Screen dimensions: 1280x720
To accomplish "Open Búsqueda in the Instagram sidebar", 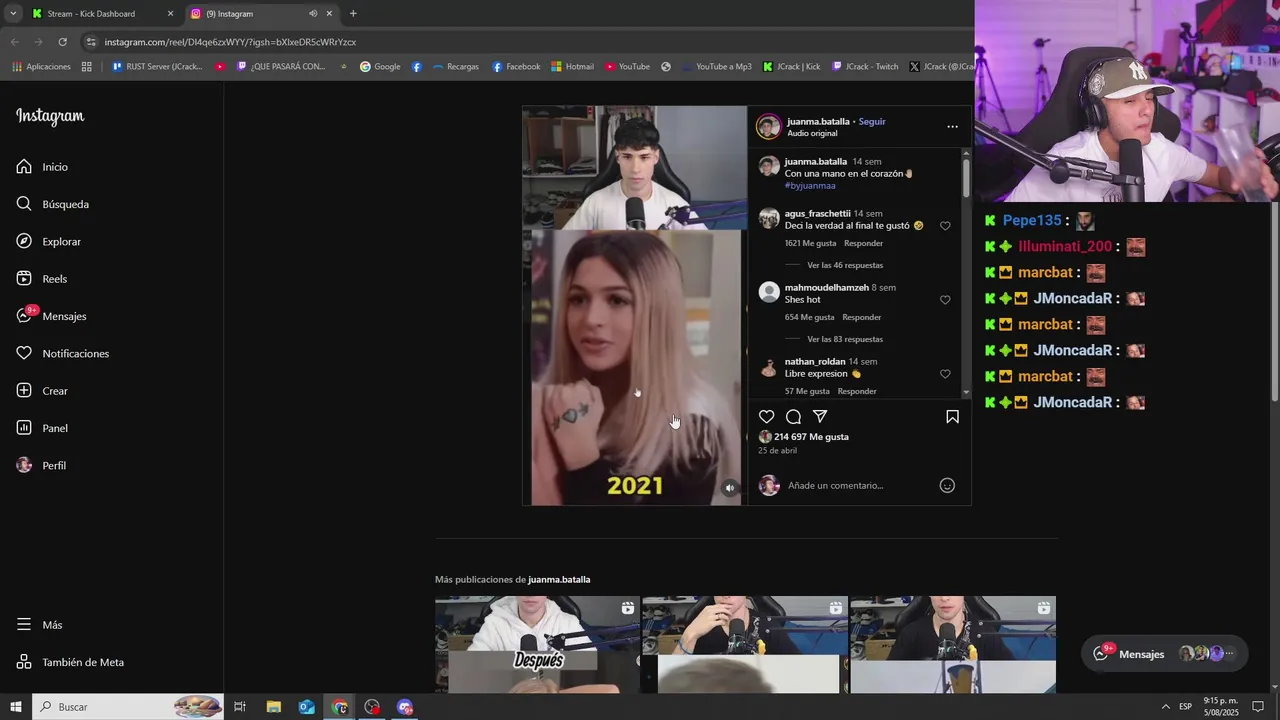I will coord(52,204).
